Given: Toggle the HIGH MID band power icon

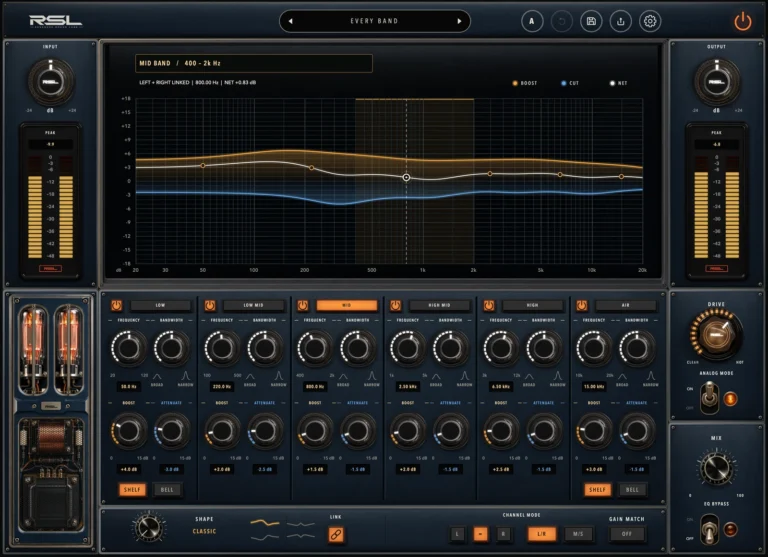Looking at the screenshot, I should click(x=396, y=306).
